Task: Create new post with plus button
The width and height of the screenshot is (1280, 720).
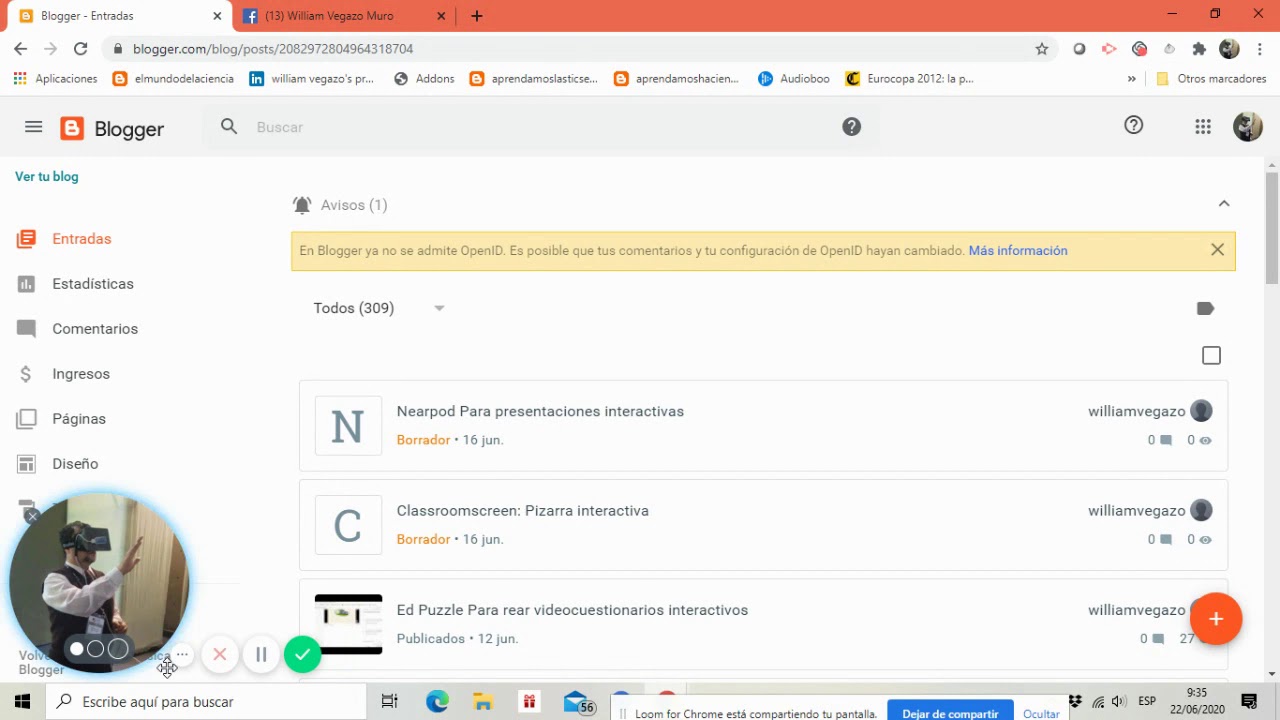Action: tap(1216, 619)
